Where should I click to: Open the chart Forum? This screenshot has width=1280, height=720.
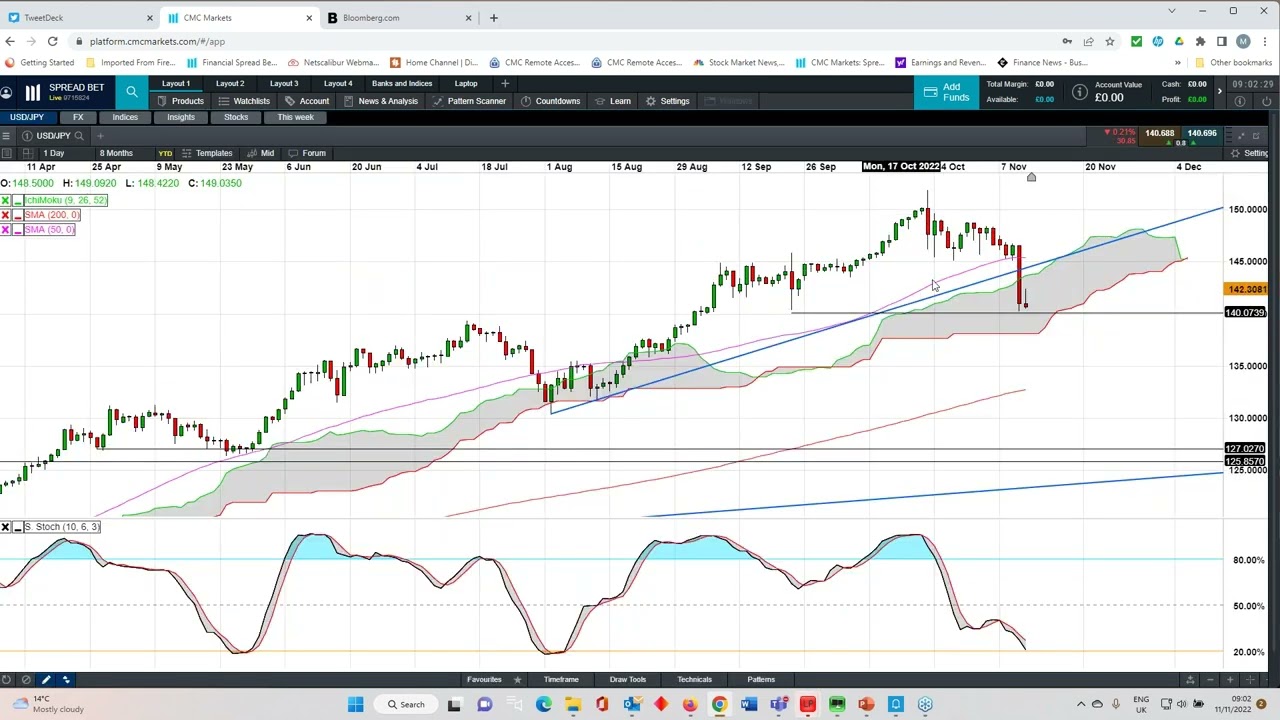point(308,153)
